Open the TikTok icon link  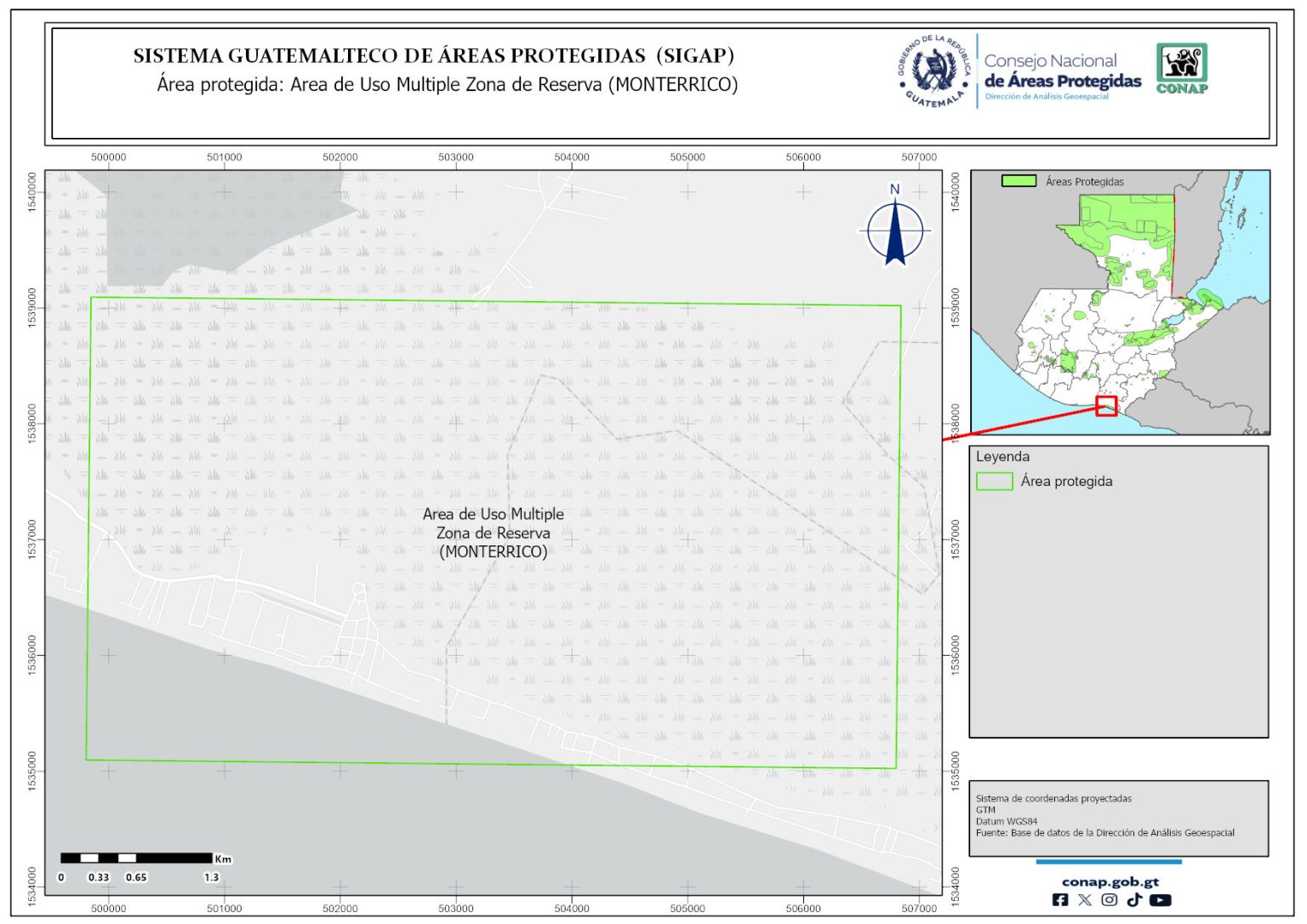point(1134,900)
